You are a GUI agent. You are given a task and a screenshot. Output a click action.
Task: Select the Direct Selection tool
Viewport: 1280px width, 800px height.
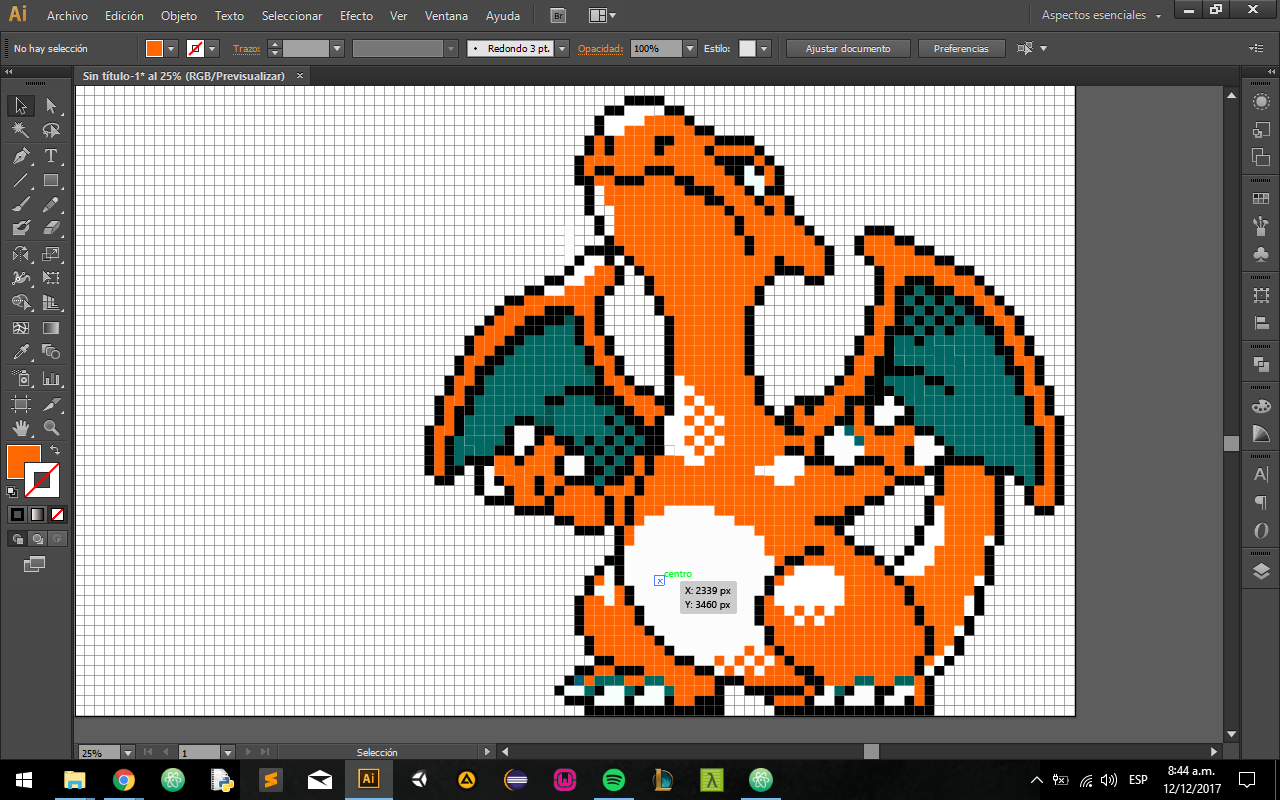click(51, 105)
